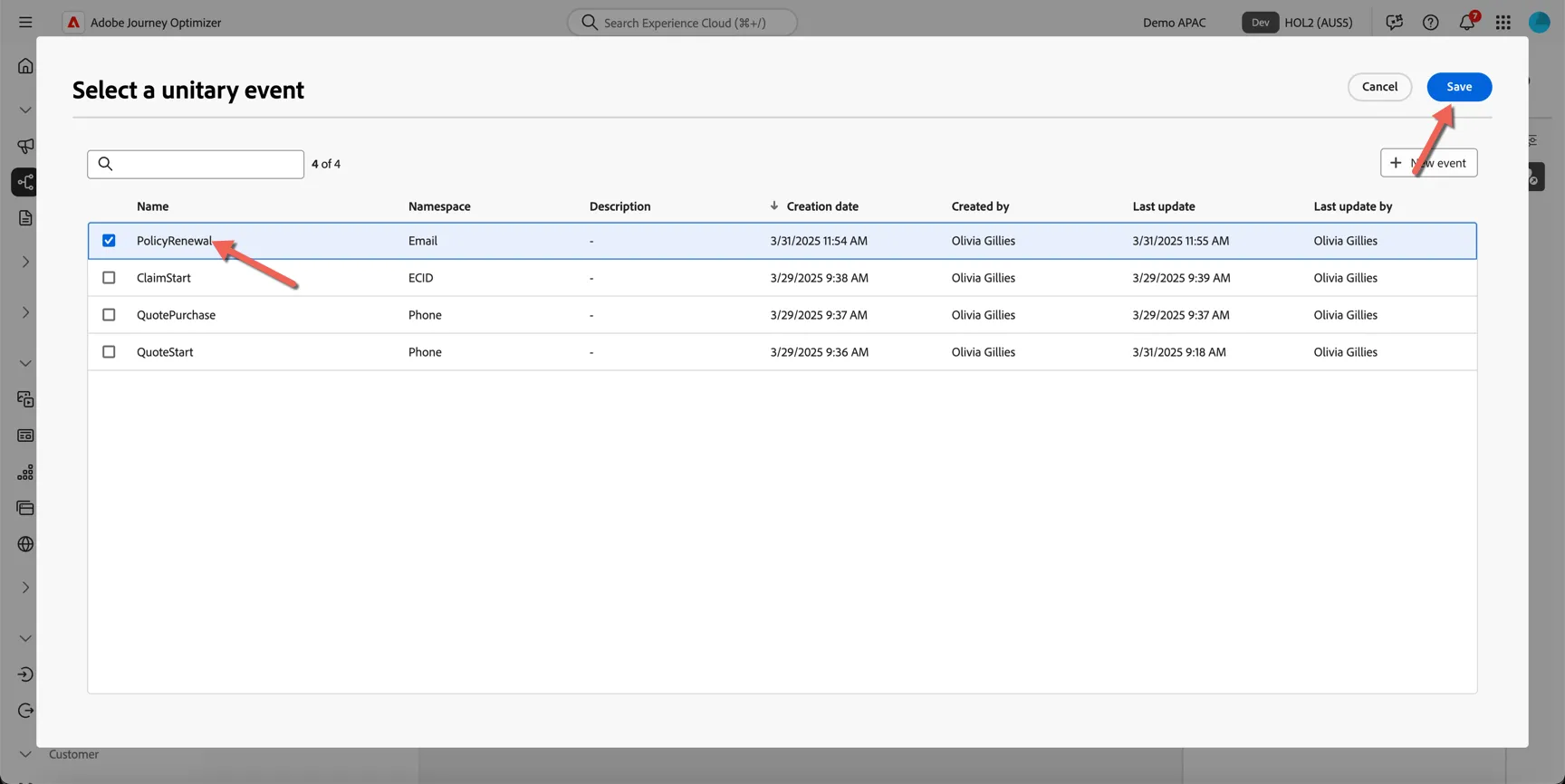The width and height of the screenshot is (1565, 784).
Task: Uncheck the PolicyRenewal event checkbox
Action: 109,241
